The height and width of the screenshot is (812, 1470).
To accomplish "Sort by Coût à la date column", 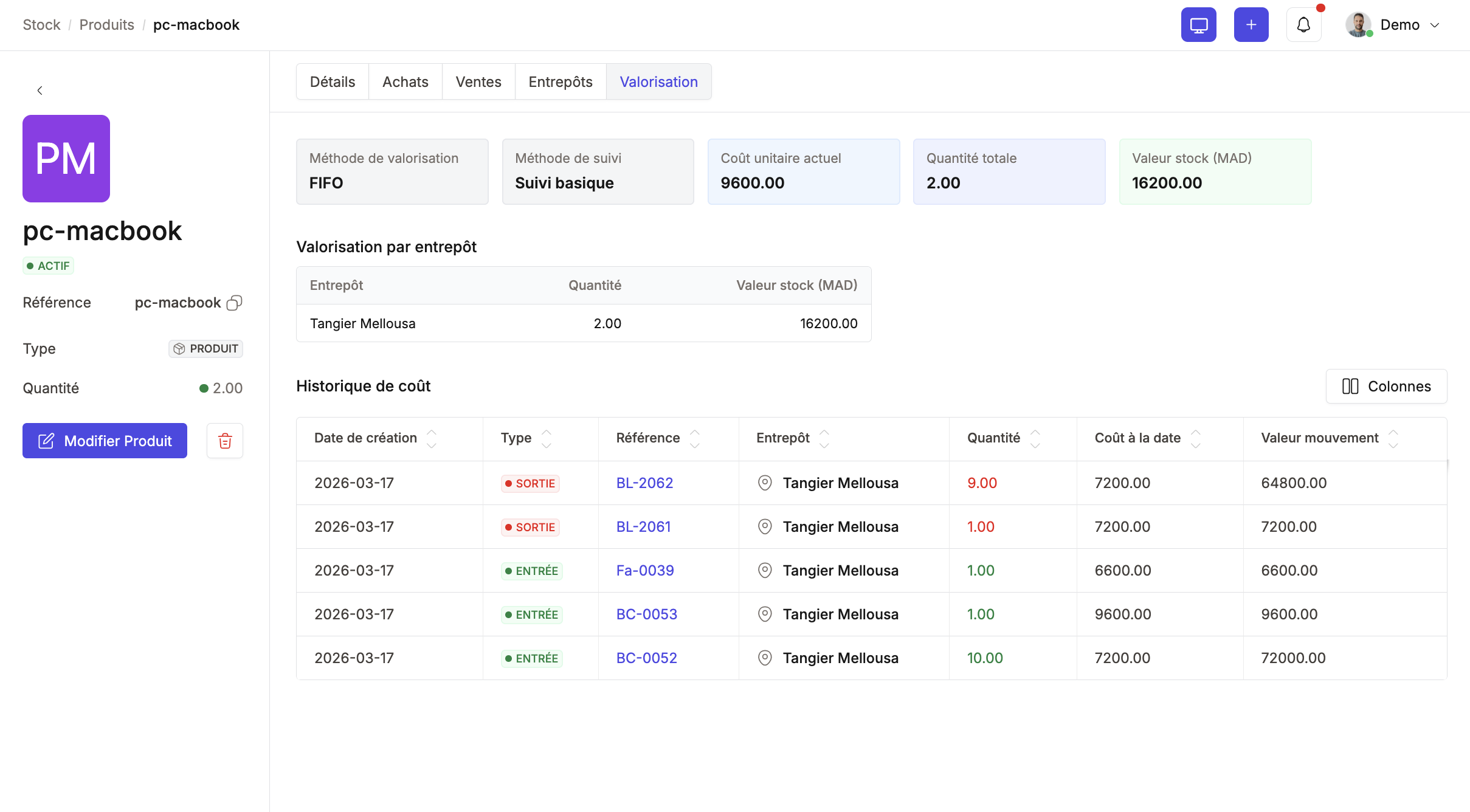I will (1196, 438).
